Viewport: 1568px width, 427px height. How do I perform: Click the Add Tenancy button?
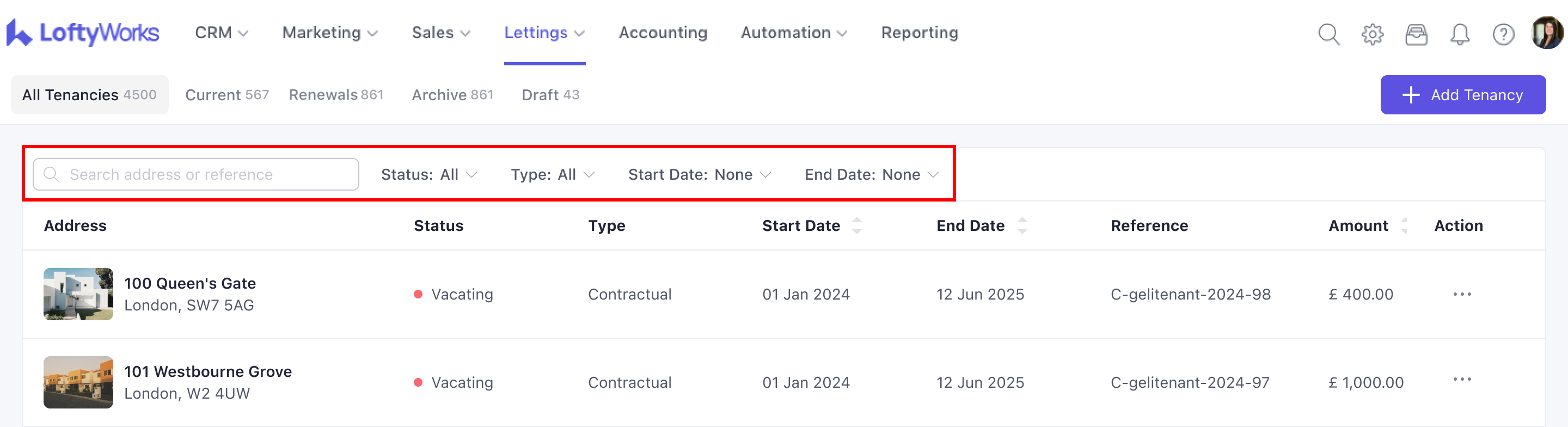pos(1462,95)
